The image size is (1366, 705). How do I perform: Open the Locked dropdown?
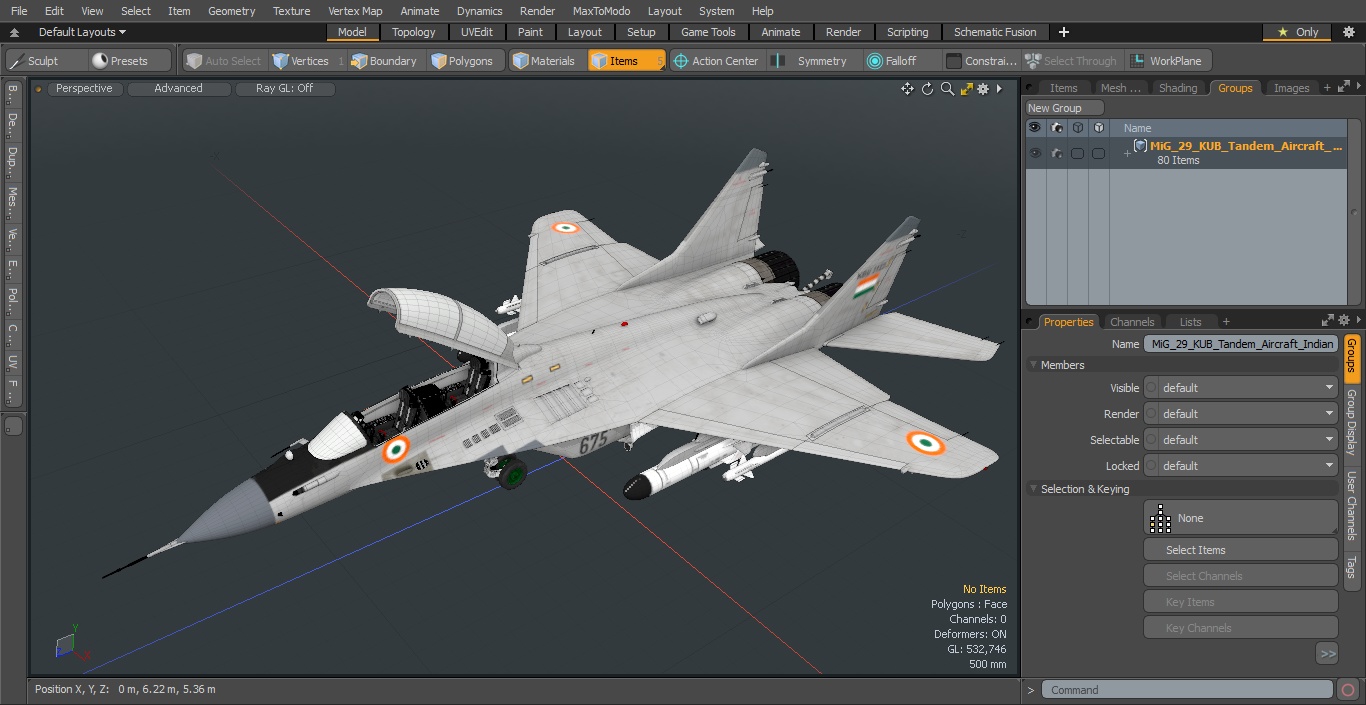[1240, 466]
